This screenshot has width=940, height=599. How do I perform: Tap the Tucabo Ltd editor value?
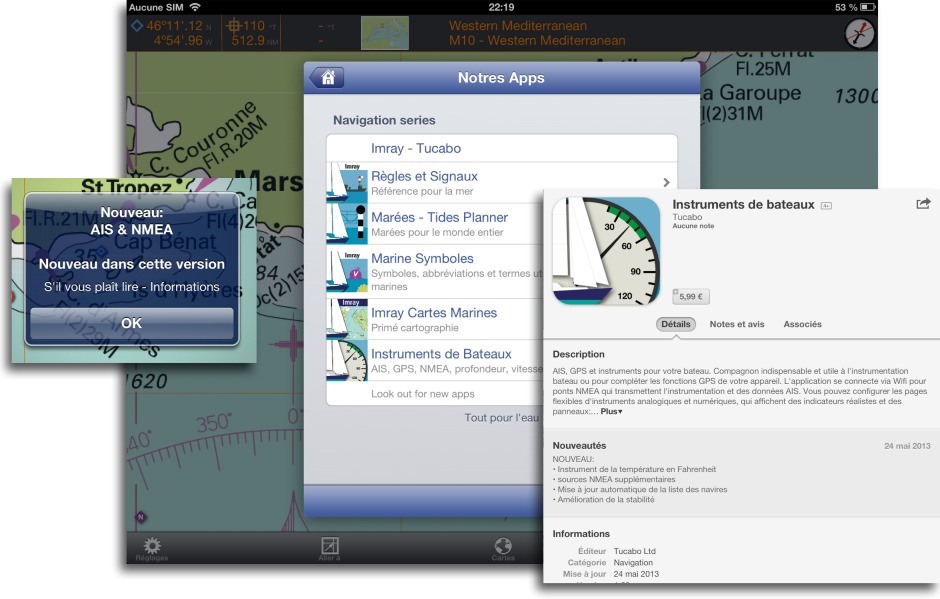coord(634,551)
